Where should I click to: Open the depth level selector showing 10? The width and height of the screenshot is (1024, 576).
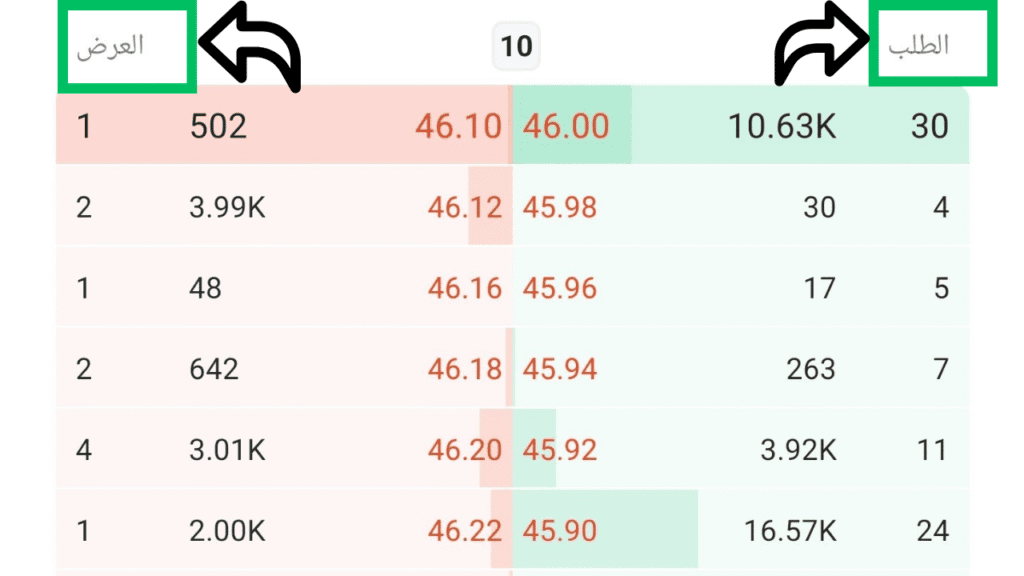tap(516, 46)
